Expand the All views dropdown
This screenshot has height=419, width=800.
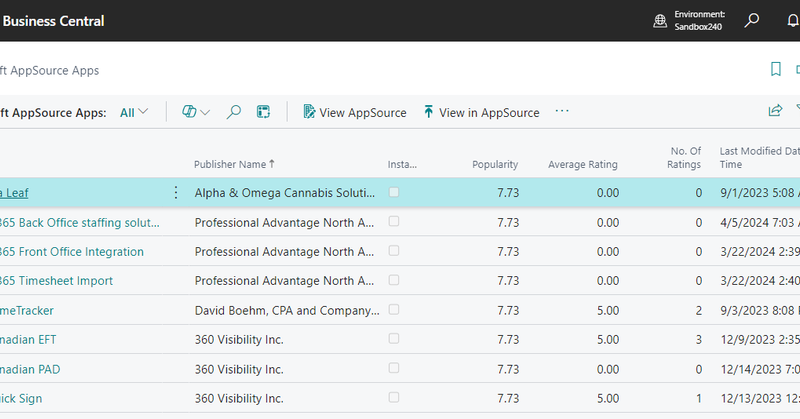(134, 112)
